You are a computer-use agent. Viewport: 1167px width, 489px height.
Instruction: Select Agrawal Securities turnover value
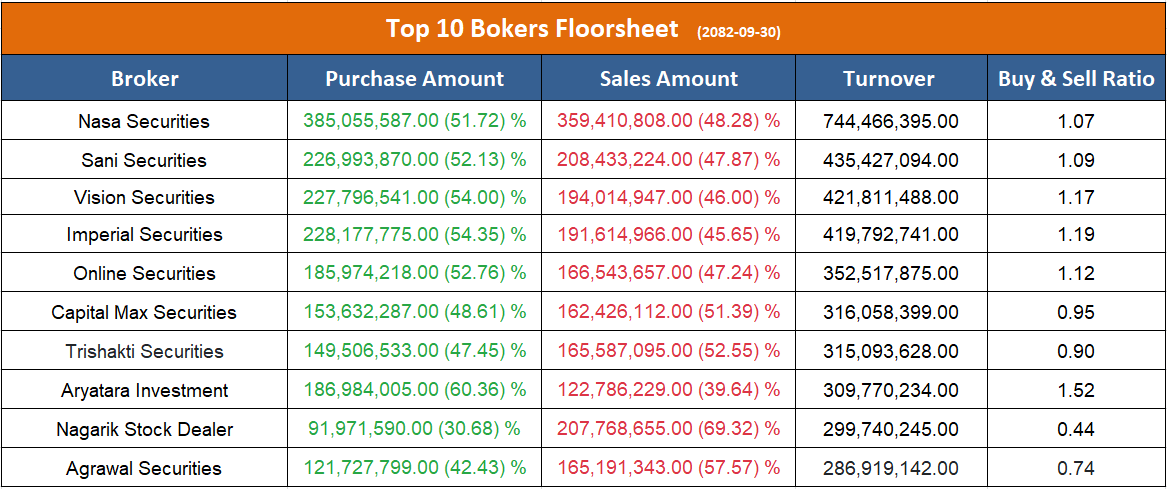[891, 468]
